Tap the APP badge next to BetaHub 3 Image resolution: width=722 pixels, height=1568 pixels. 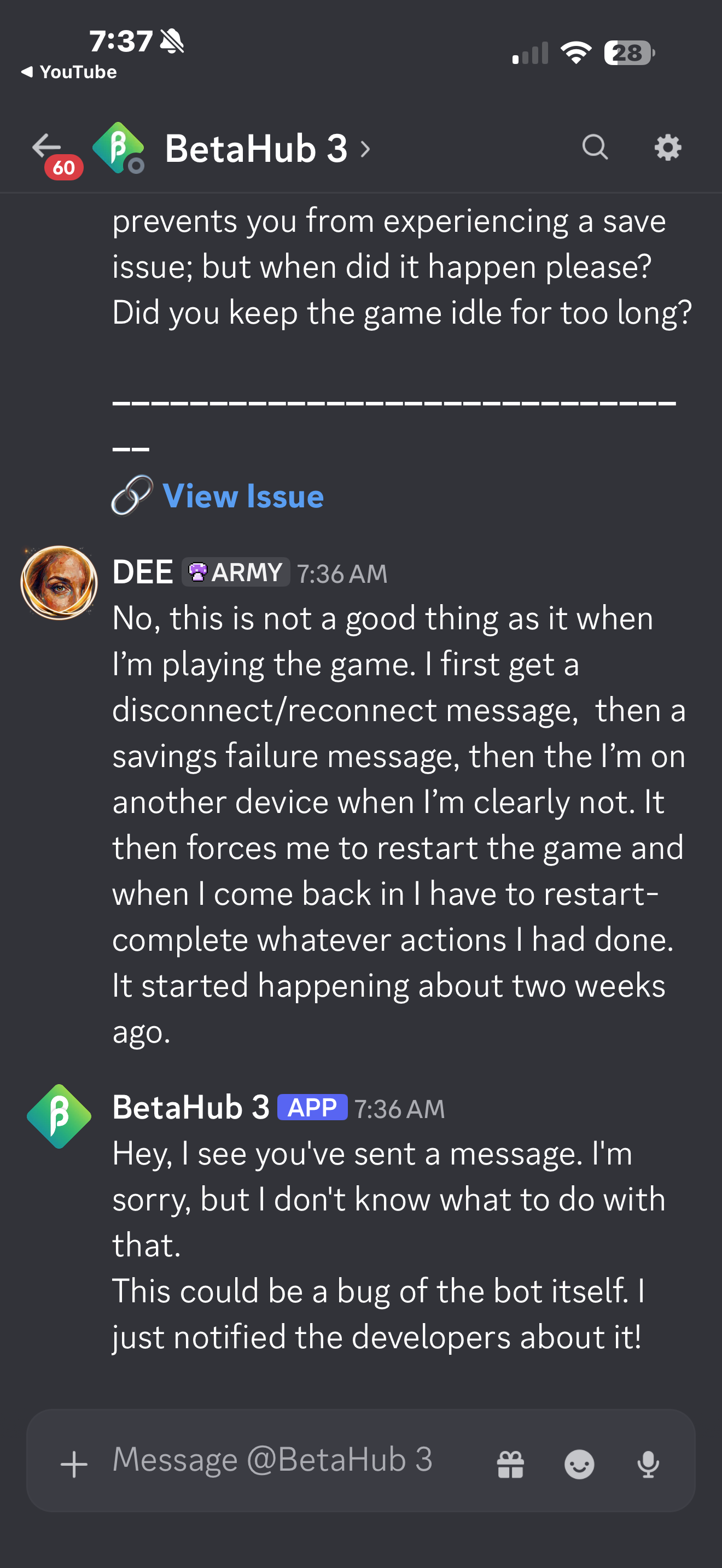click(312, 1107)
